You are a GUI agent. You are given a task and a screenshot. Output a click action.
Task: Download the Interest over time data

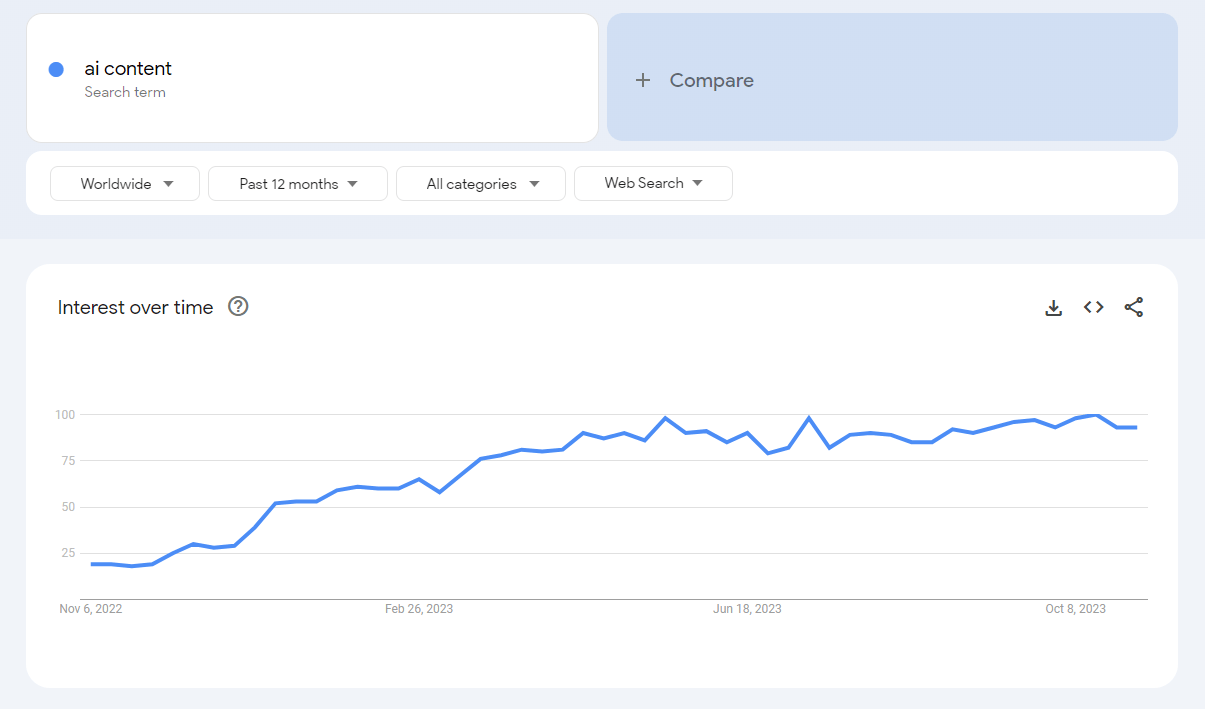click(1053, 308)
